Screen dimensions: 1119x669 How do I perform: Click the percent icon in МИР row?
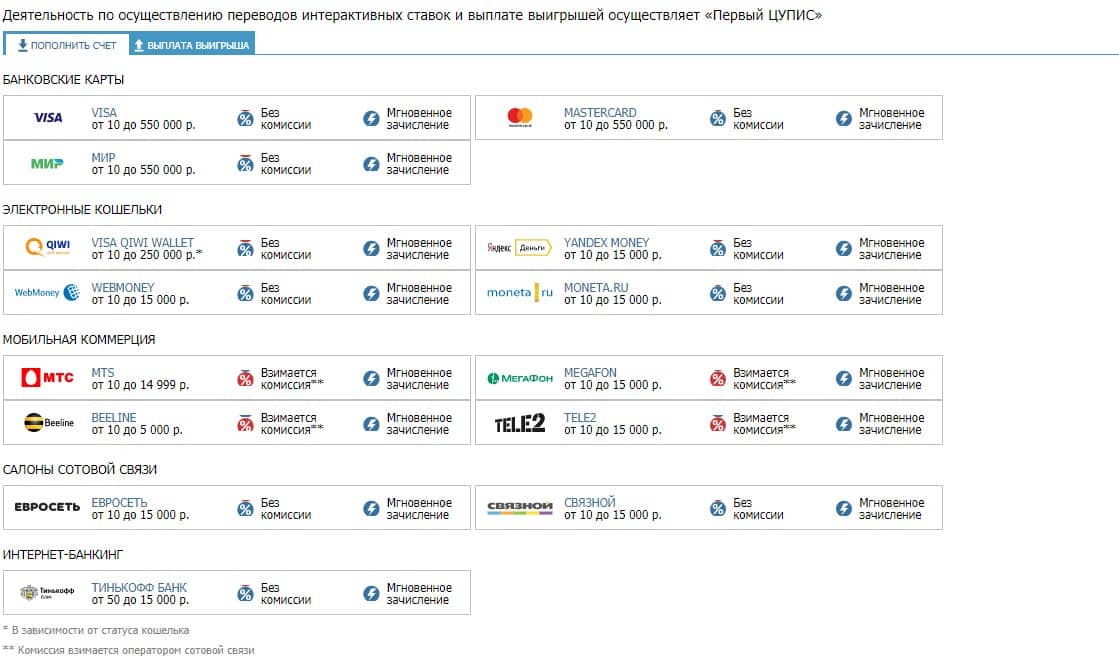point(245,164)
